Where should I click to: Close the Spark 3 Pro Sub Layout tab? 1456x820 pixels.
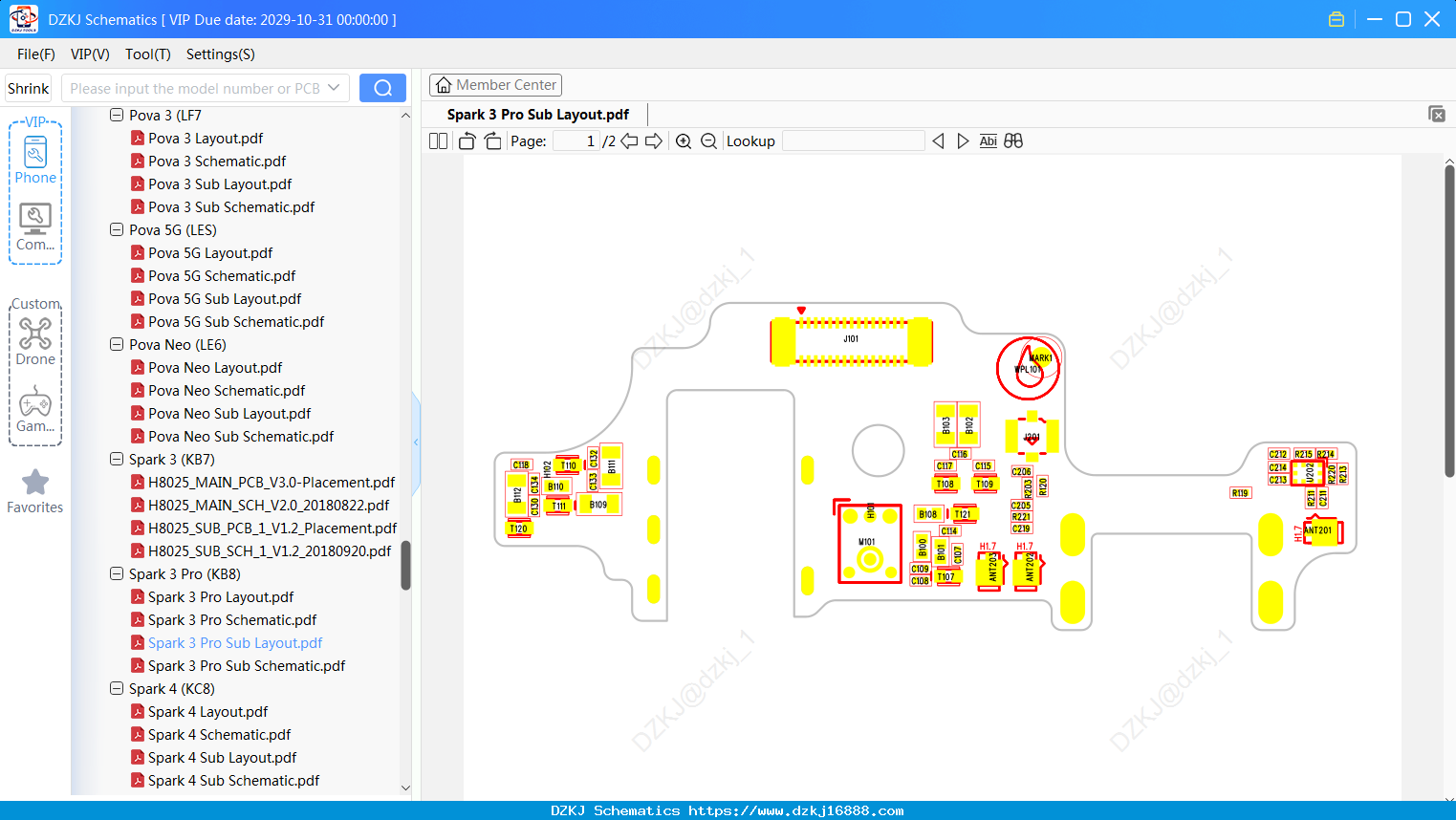pos(1436,114)
